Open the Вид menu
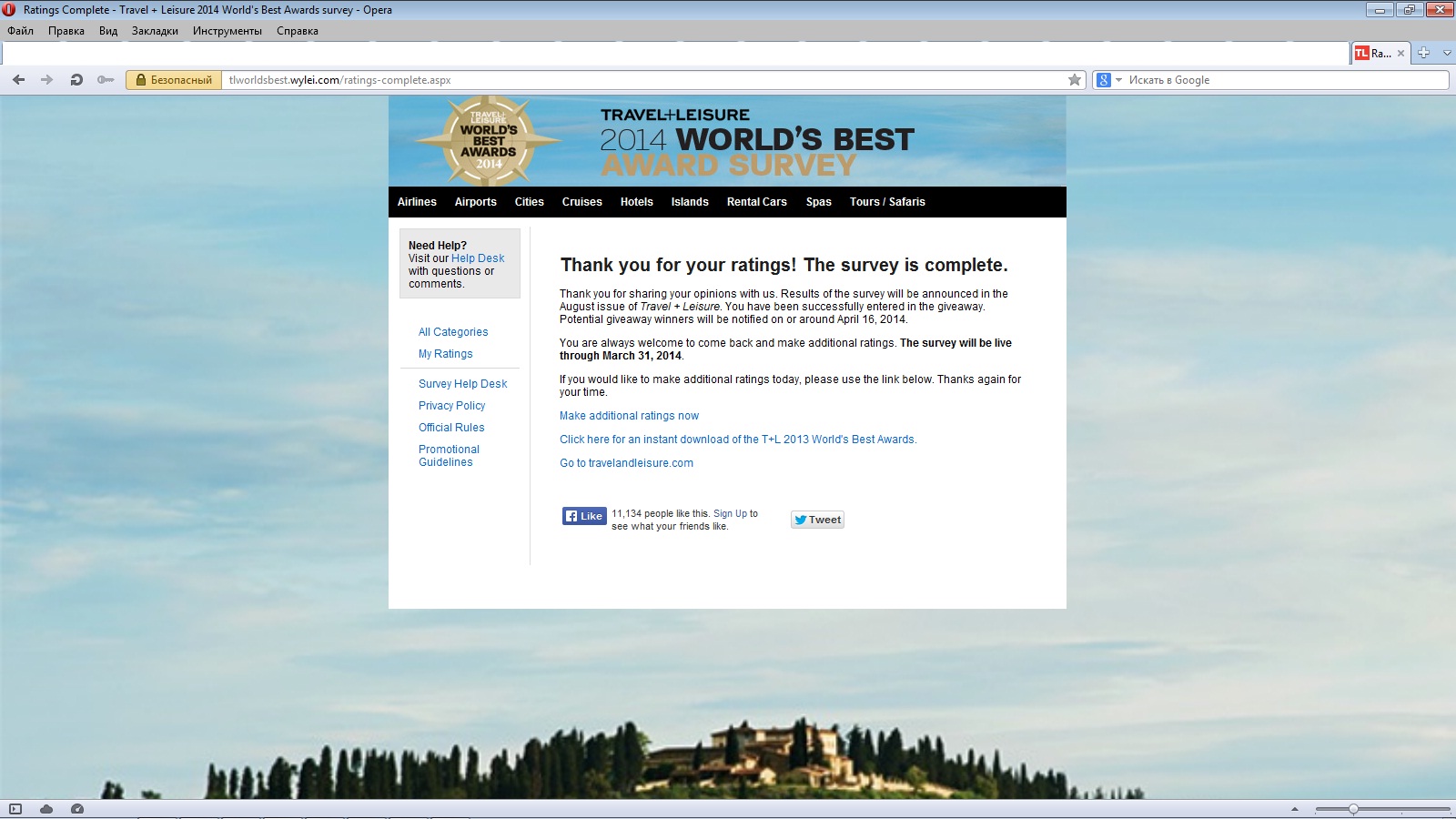Screen dimensions: 1456x819 [x=108, y=31]
